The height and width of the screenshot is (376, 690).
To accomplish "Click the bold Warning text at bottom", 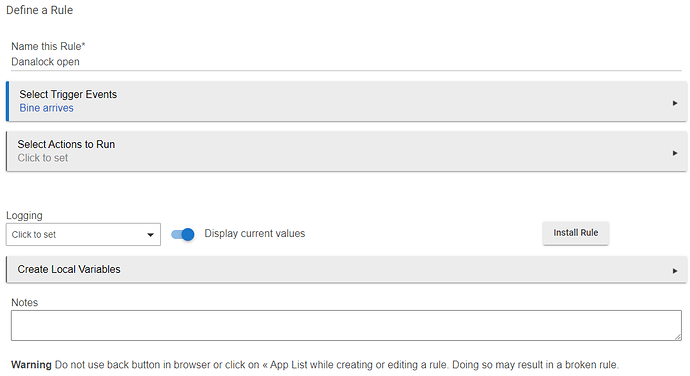I will pyautogui.click(x=31, y=365).
